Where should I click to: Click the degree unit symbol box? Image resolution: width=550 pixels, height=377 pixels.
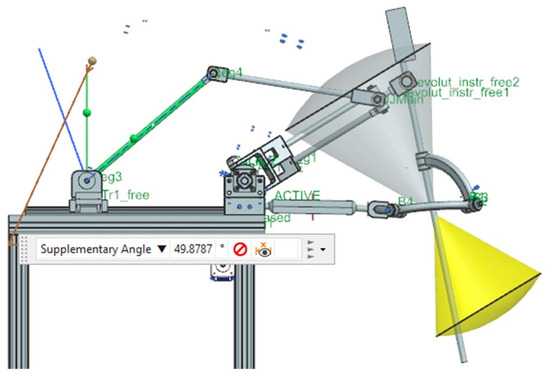pos(222,249)
